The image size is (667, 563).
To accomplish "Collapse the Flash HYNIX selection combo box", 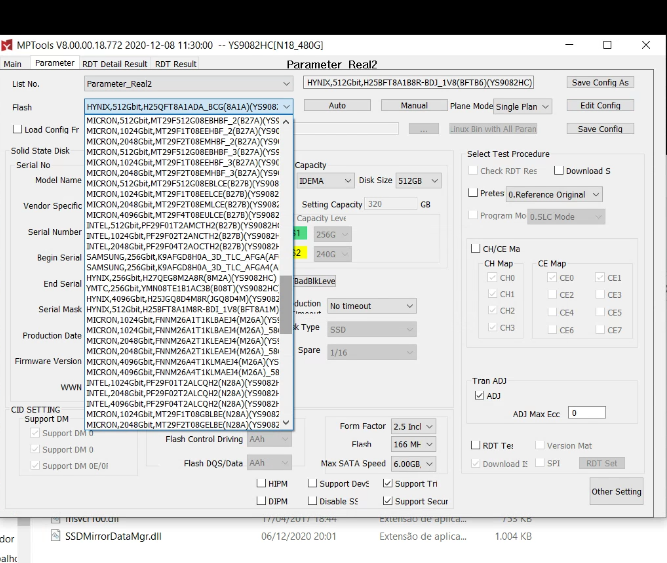I will click(x=188, y=106).
